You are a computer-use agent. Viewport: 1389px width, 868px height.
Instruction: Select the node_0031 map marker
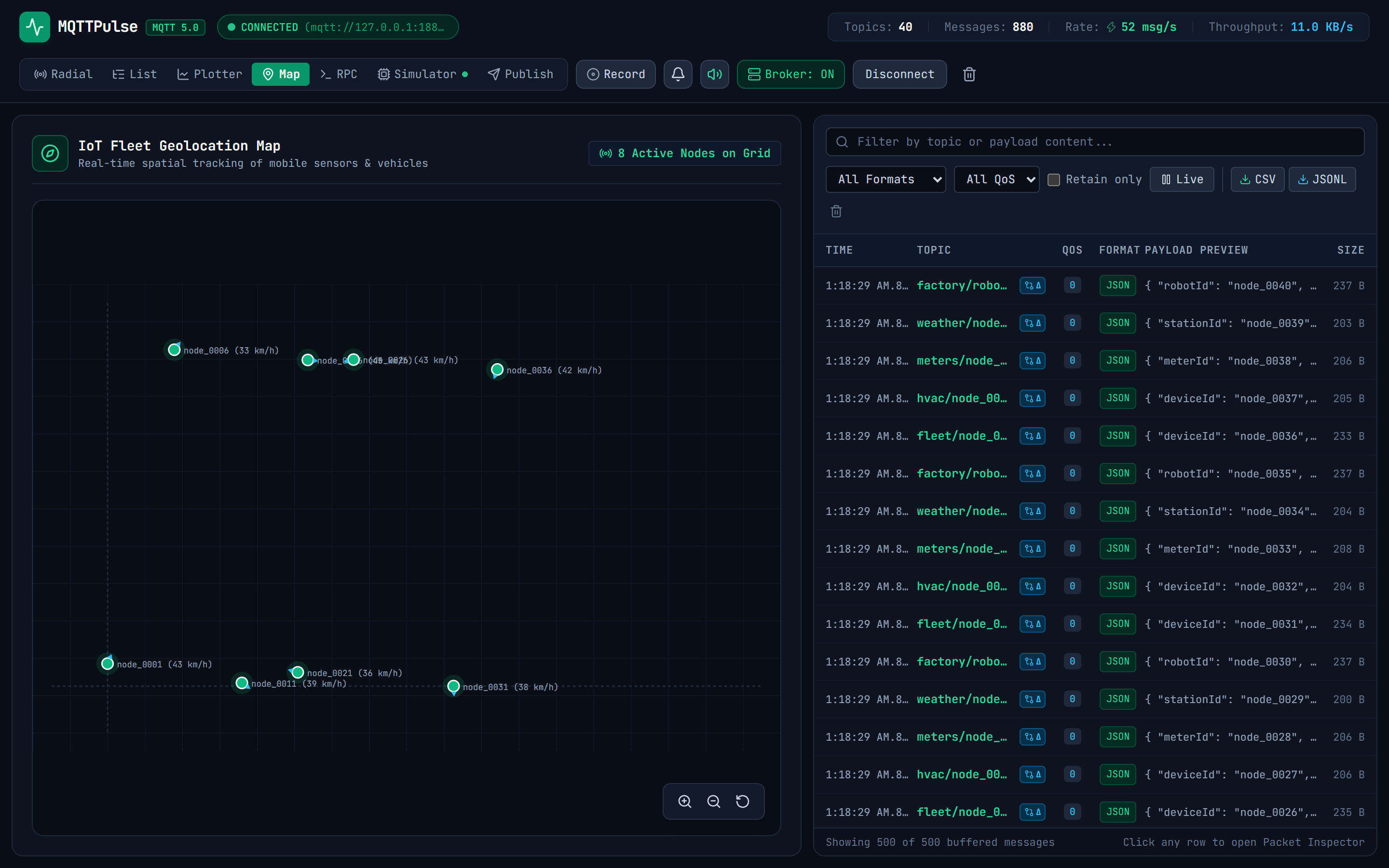tap(453, 686)
